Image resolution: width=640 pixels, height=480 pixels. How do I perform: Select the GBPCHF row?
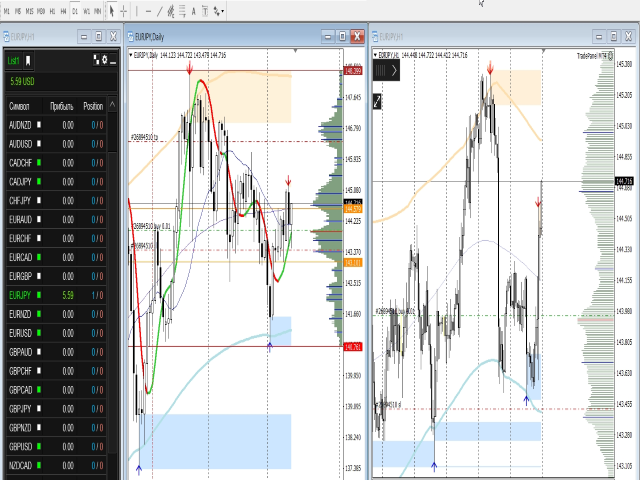[56, 371]
